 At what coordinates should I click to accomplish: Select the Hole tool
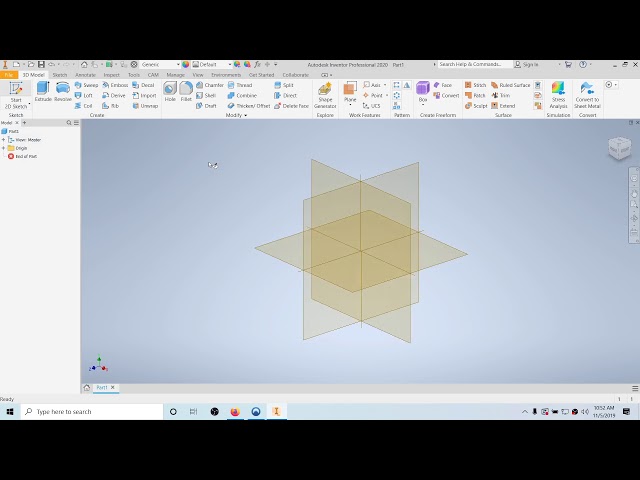[x=170, y=91]
